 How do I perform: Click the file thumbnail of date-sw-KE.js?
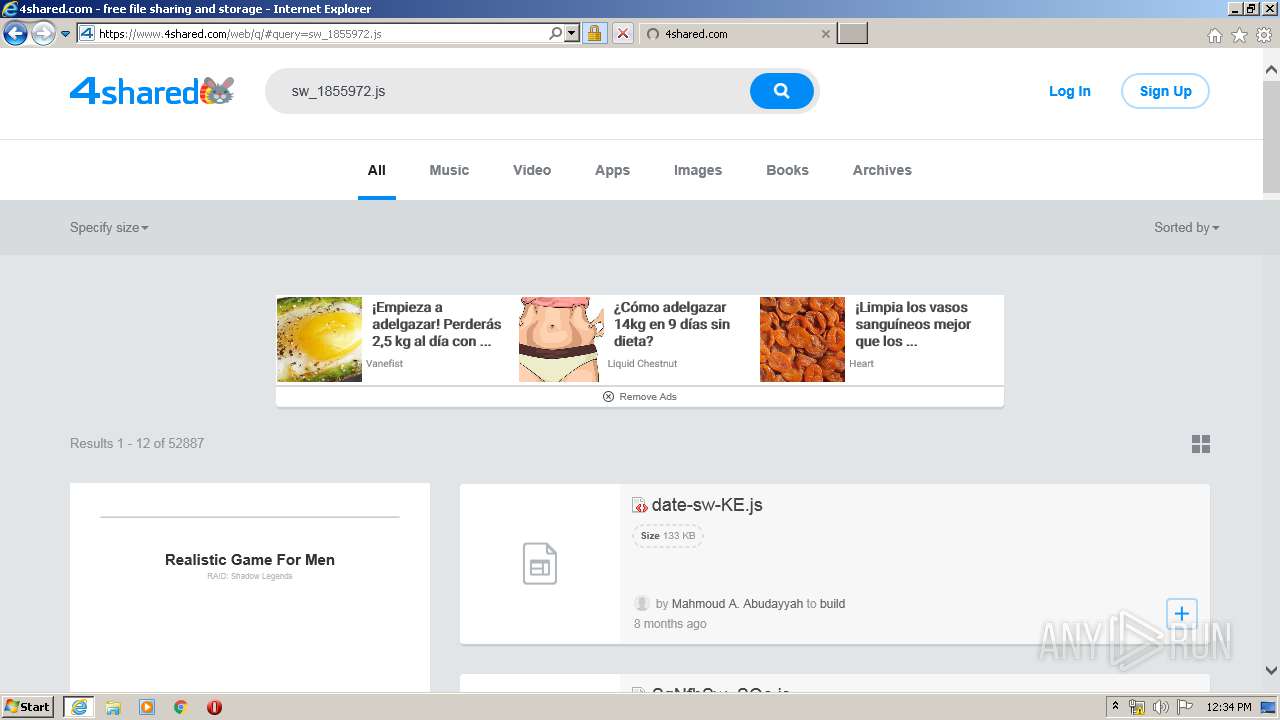click(540, 564)
